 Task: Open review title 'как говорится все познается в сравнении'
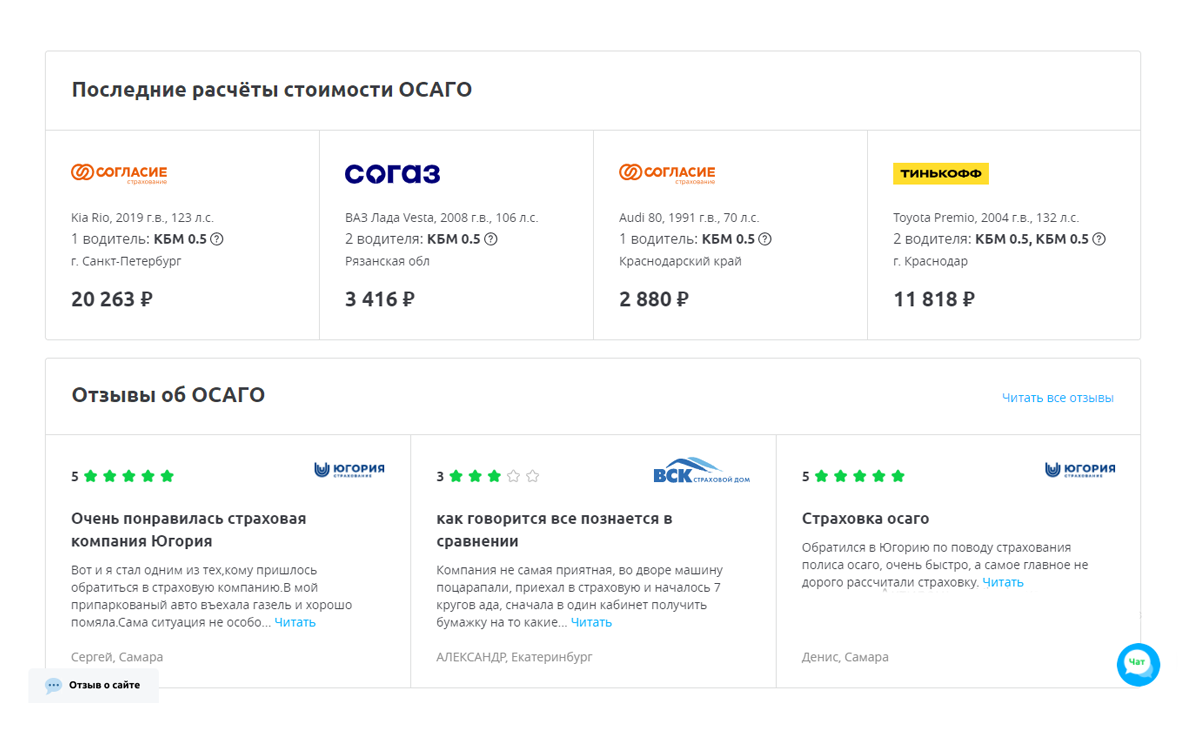click(x=554, y=530)
